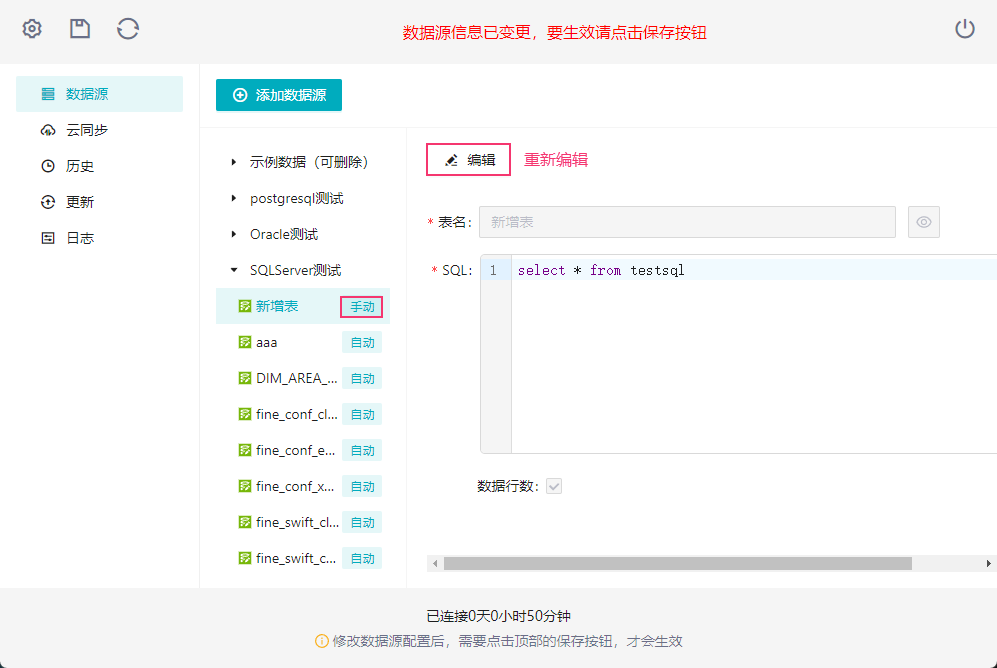Click the 自动 tag beside fine_swift_c
The width and height of the screenshot is (997, 668).
pos(362,559)
